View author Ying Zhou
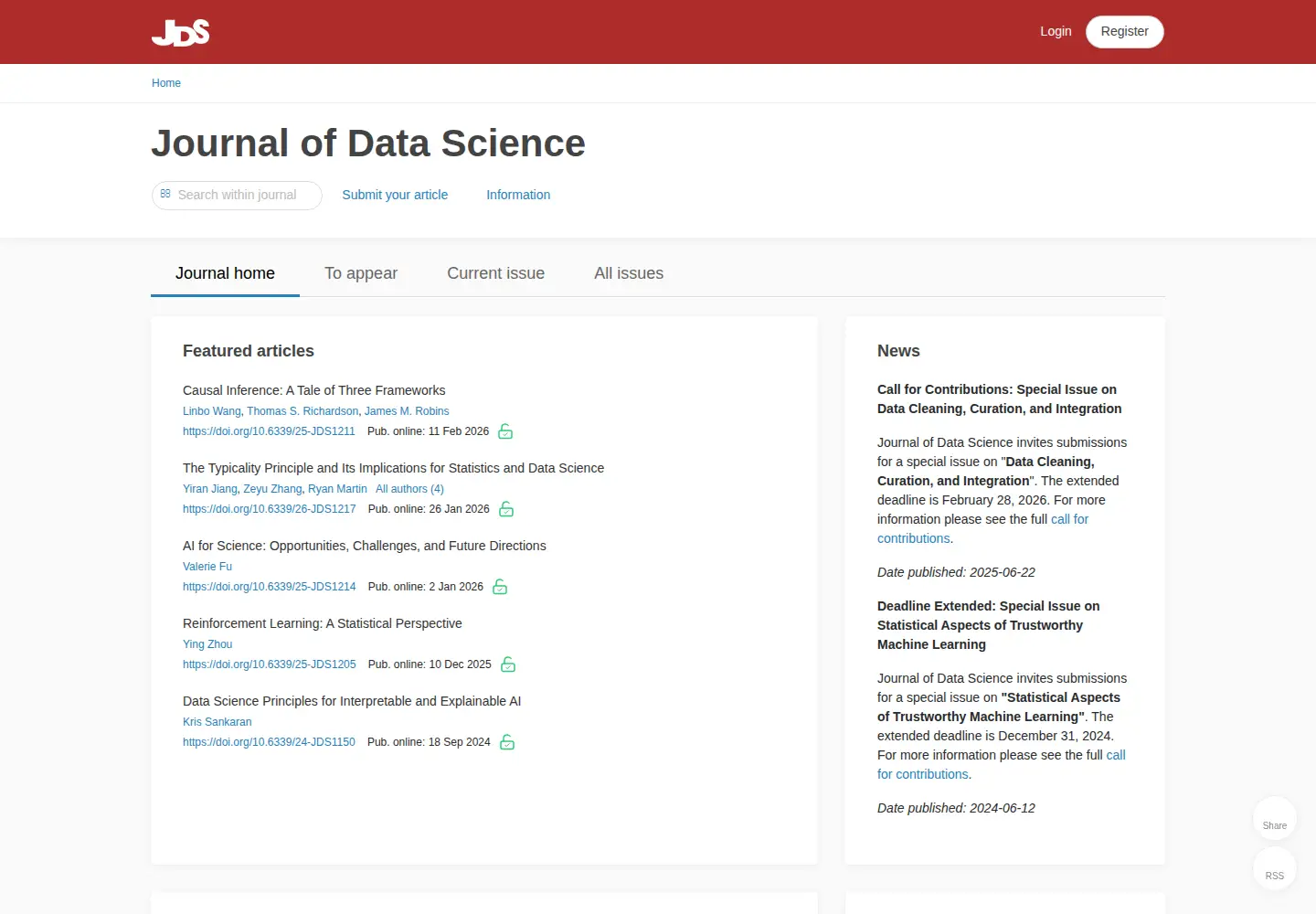The width and height of the screenshot is (1316, 914). point(207,644)
